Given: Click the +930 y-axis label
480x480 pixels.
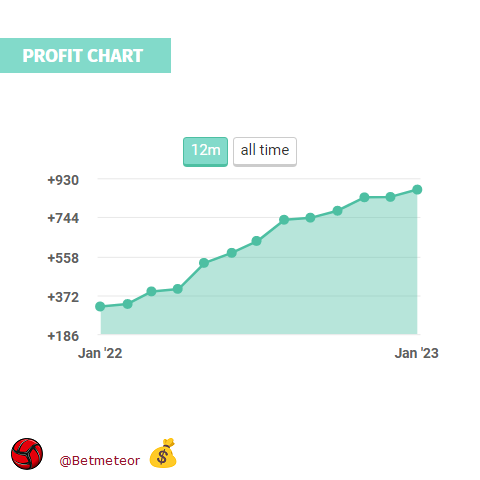Looking at the screenshot, I should (x=63, y=180).
